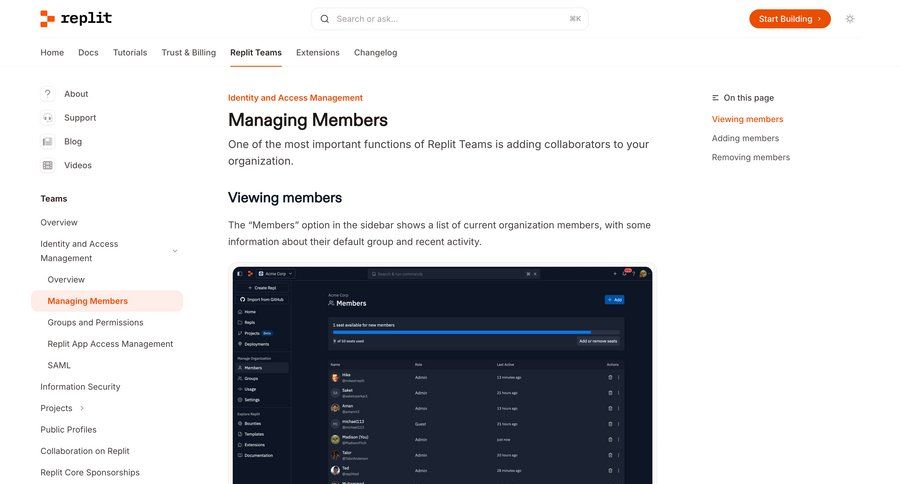900x484 pixels.
Task: Open the Home tab
Action: click(52, 52)
